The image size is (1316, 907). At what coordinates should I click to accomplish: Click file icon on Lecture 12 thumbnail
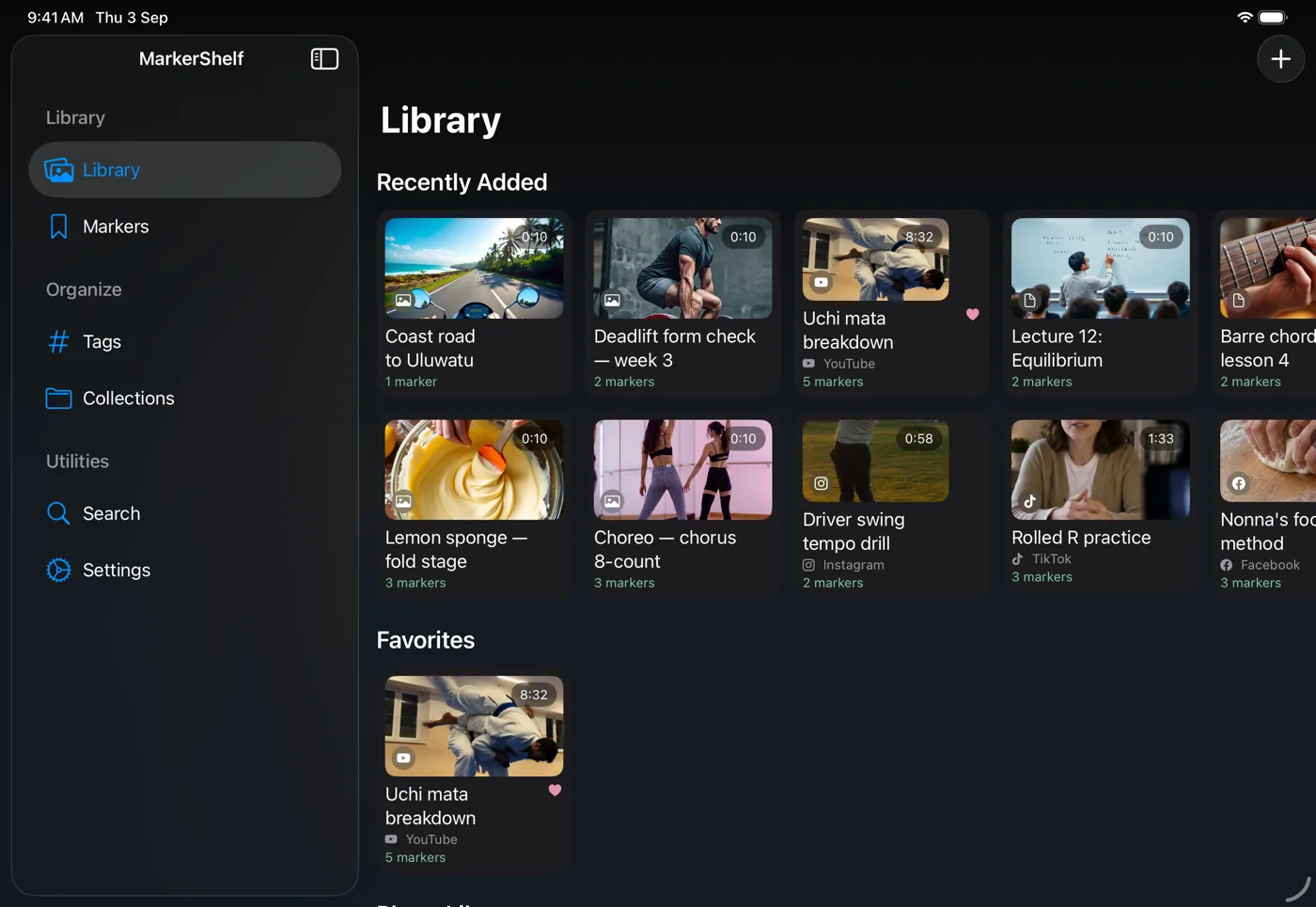tap(1029, 301)
